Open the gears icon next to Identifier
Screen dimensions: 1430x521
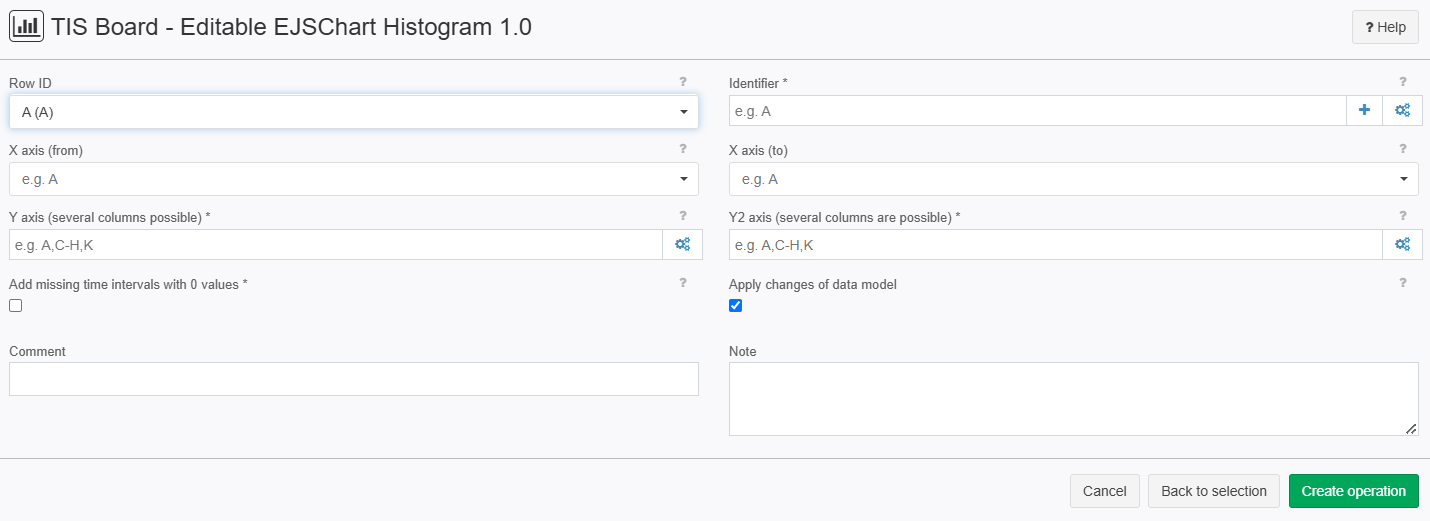[x=1402, y=111]
